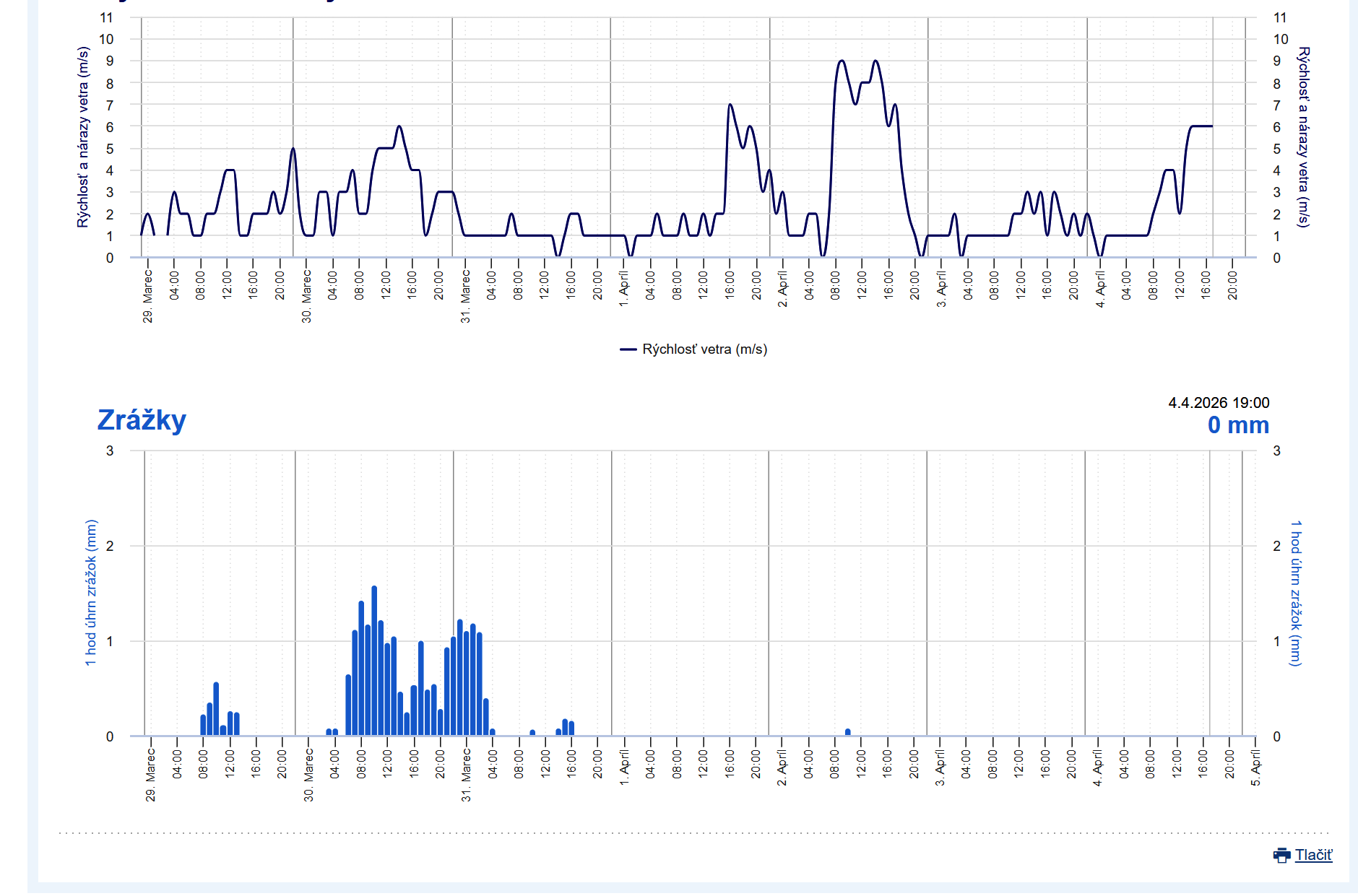Click the first 9 m/s wind peak on 2. Apríl
This screenshot has height=896, width=1358.
point(842,62)
